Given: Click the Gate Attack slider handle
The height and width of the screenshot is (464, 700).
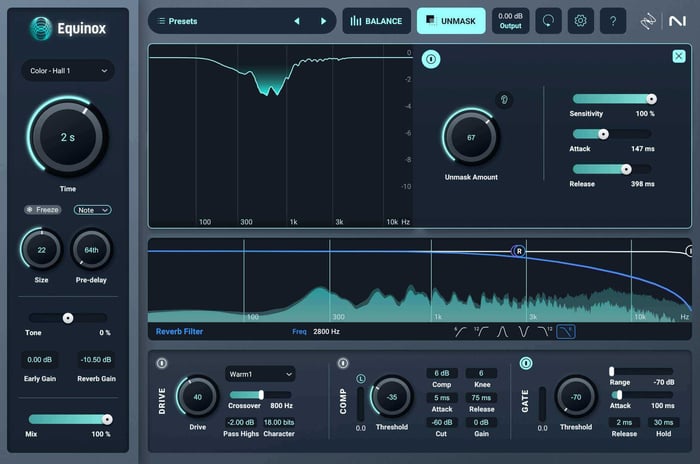Looking at the screenshot, I should coord(619,395).
